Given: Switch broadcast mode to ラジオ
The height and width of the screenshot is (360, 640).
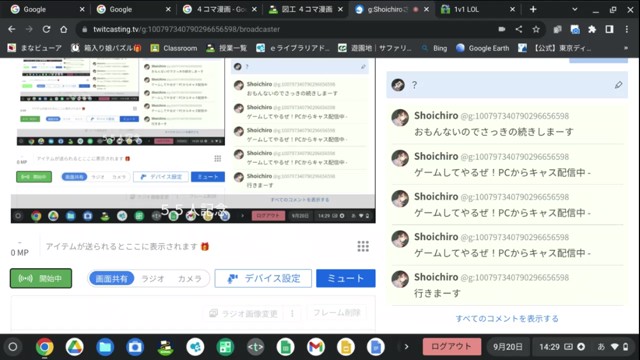Looking at the screenshot, I should point(153,279).
